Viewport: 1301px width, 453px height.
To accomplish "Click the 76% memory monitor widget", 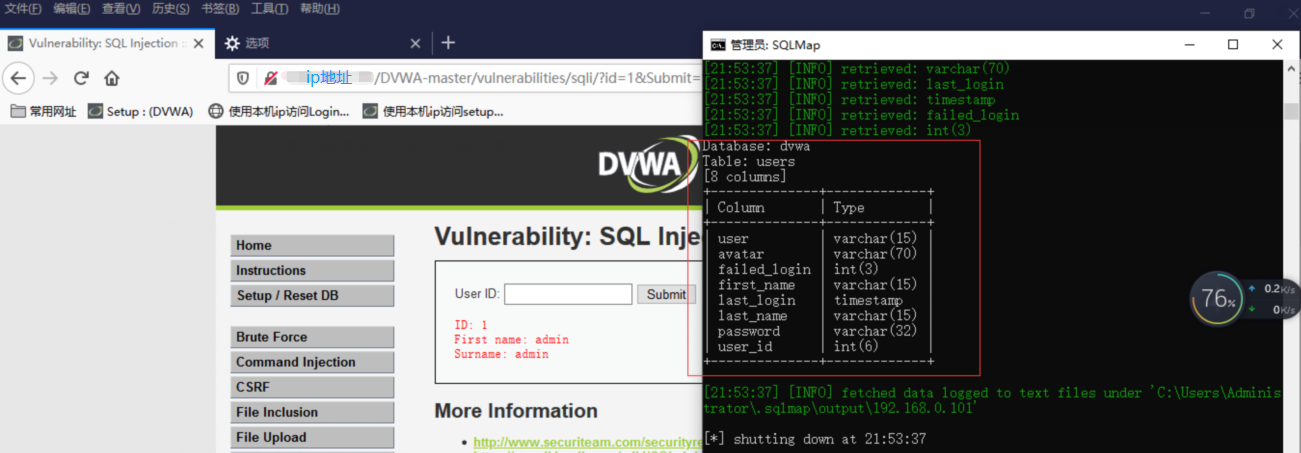I will [1217, 298].
